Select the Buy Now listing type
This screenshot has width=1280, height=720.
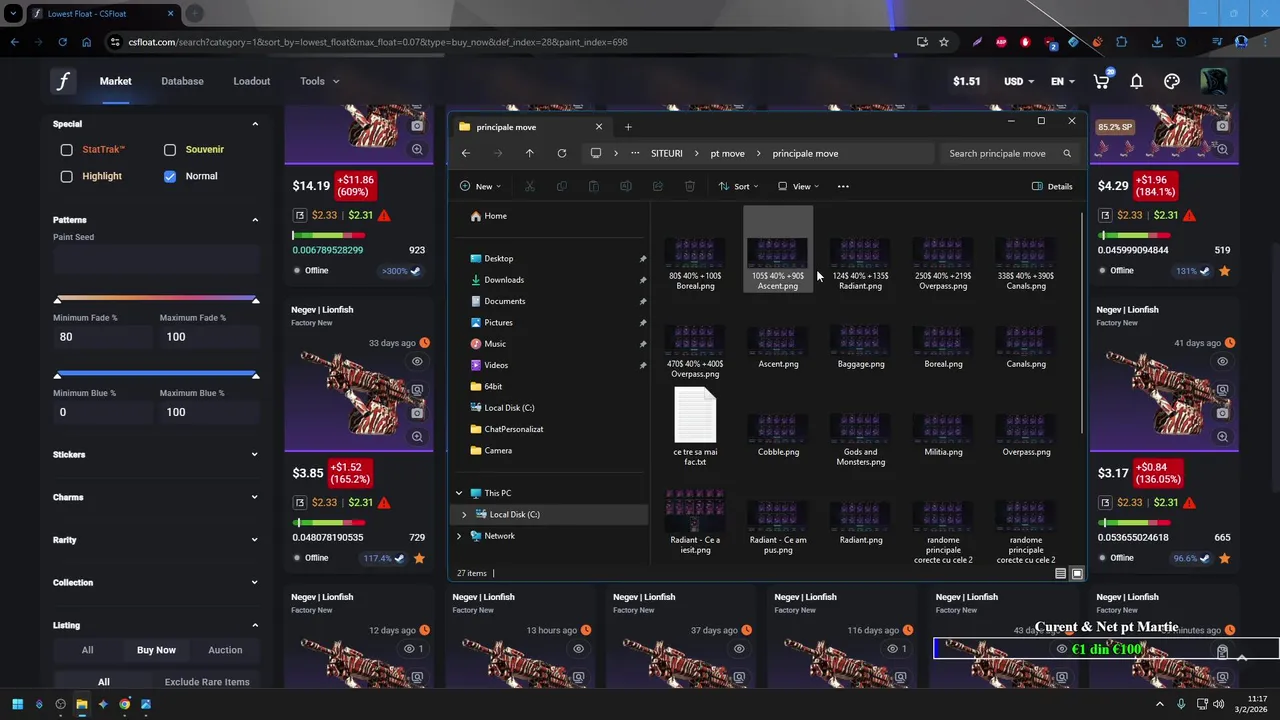[x=156, y=650]
